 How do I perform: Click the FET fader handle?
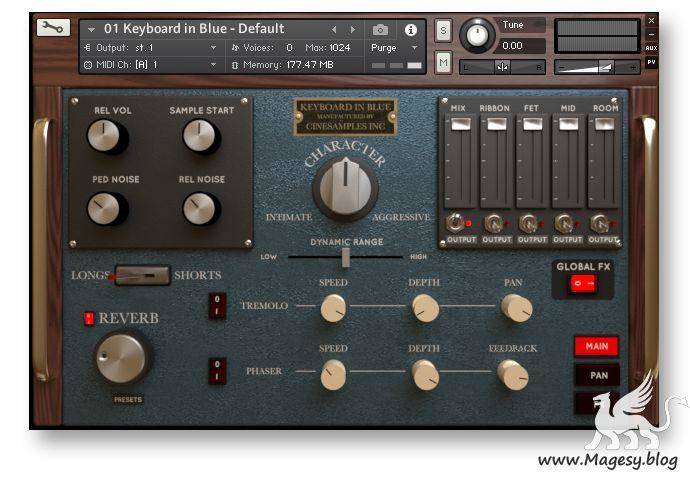point(532,124)
